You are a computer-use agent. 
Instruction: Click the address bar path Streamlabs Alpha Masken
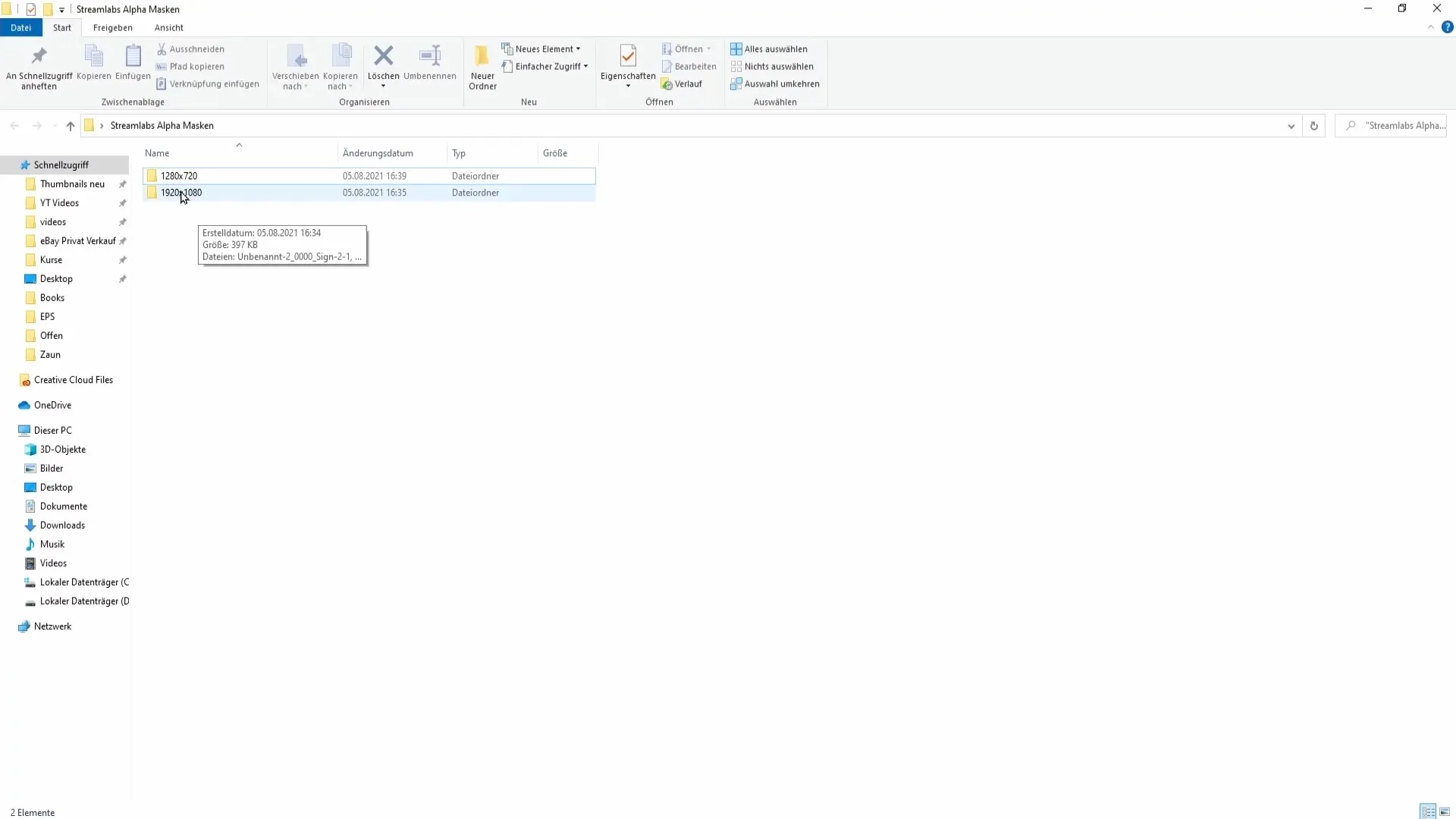click(162, 126)
